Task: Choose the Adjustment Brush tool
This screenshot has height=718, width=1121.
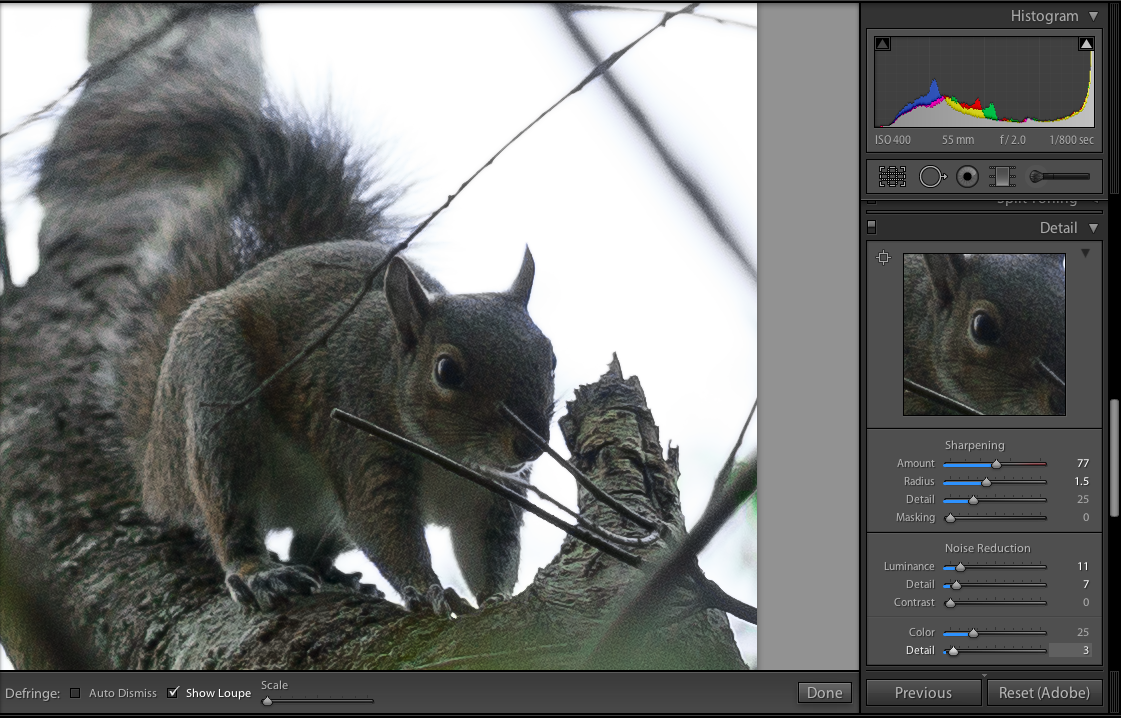Action: [x=1059, y=177]
